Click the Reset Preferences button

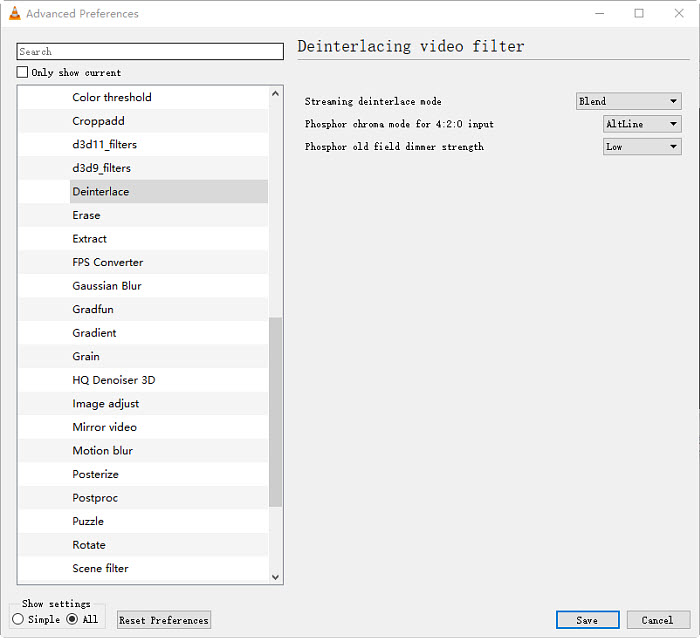pos(164,620)
